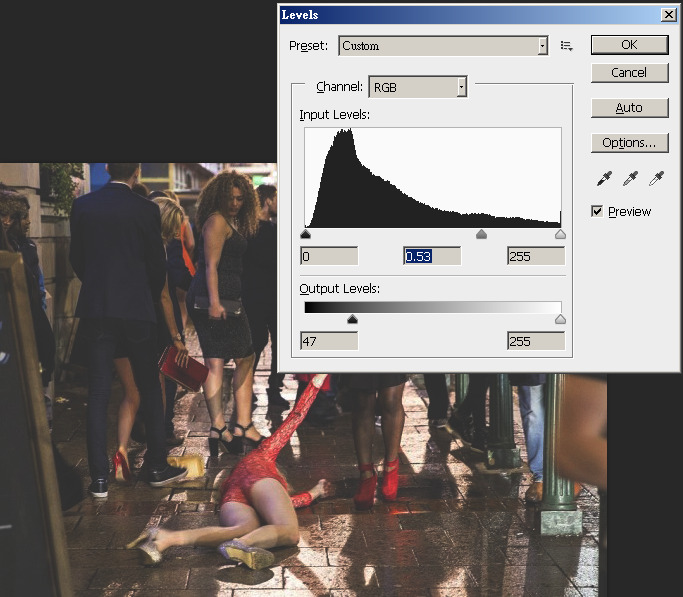The height and width of the screenshot is (597, 683).
Task: Open the preset options menu icon
Action: pos(566,46)
